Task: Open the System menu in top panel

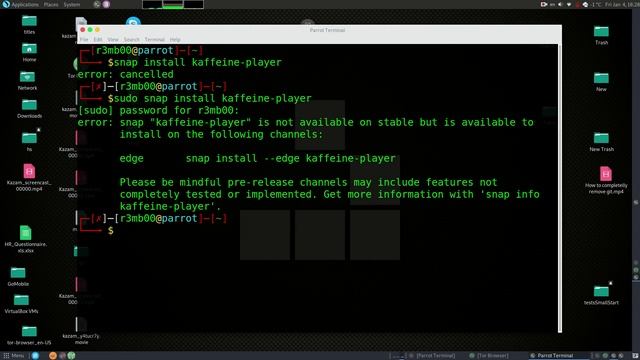Action: pyautogui.click(x=72, y=4)
